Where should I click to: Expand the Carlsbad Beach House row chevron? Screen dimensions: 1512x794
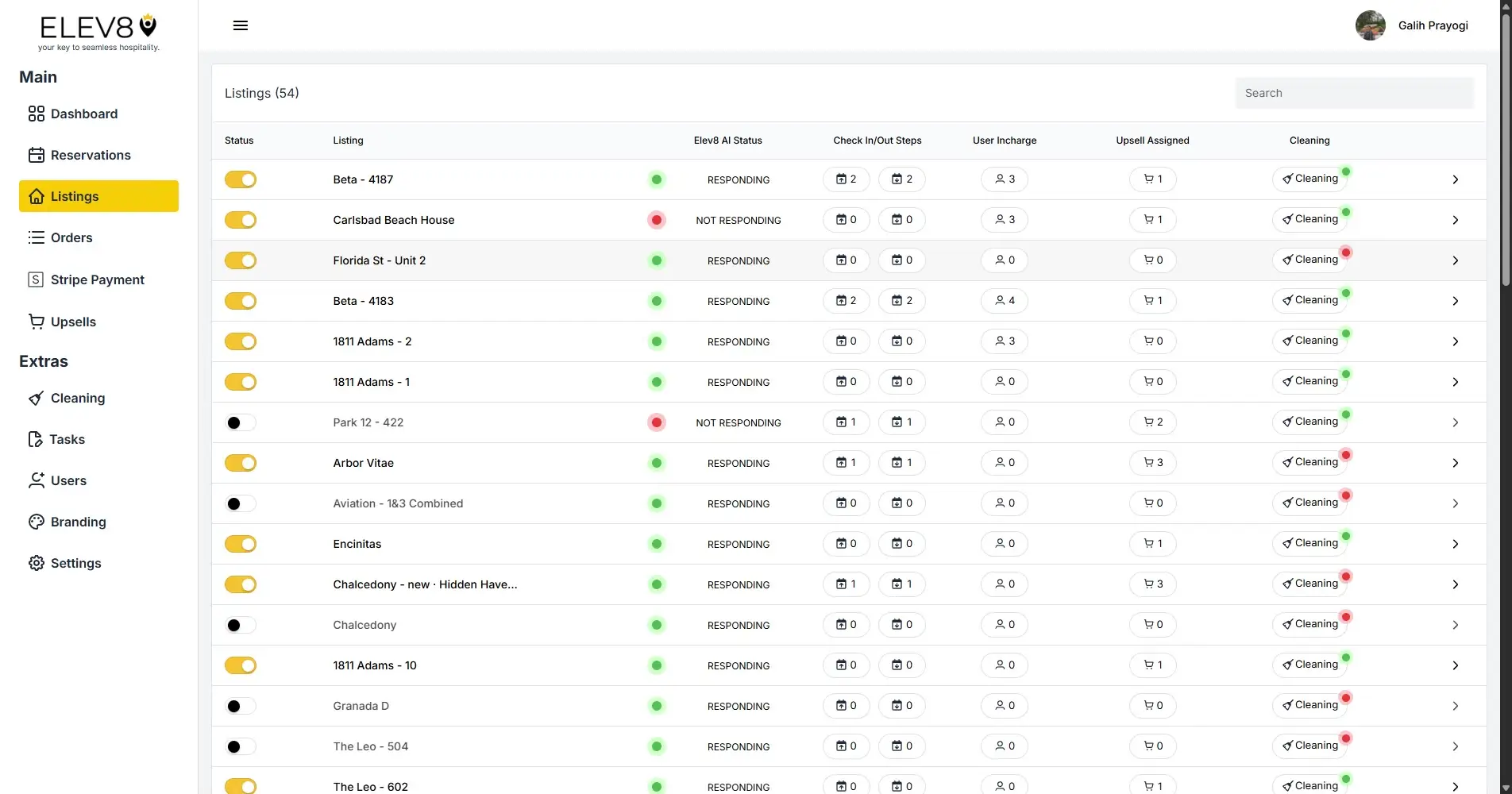point(1456,220)
